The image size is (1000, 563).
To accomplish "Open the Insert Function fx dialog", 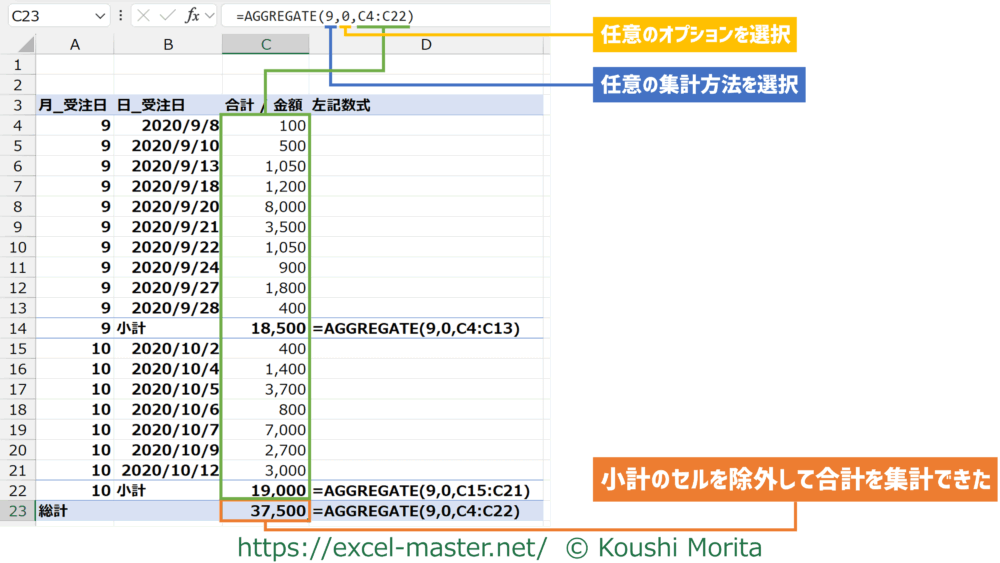I will [x=193, y=16].
